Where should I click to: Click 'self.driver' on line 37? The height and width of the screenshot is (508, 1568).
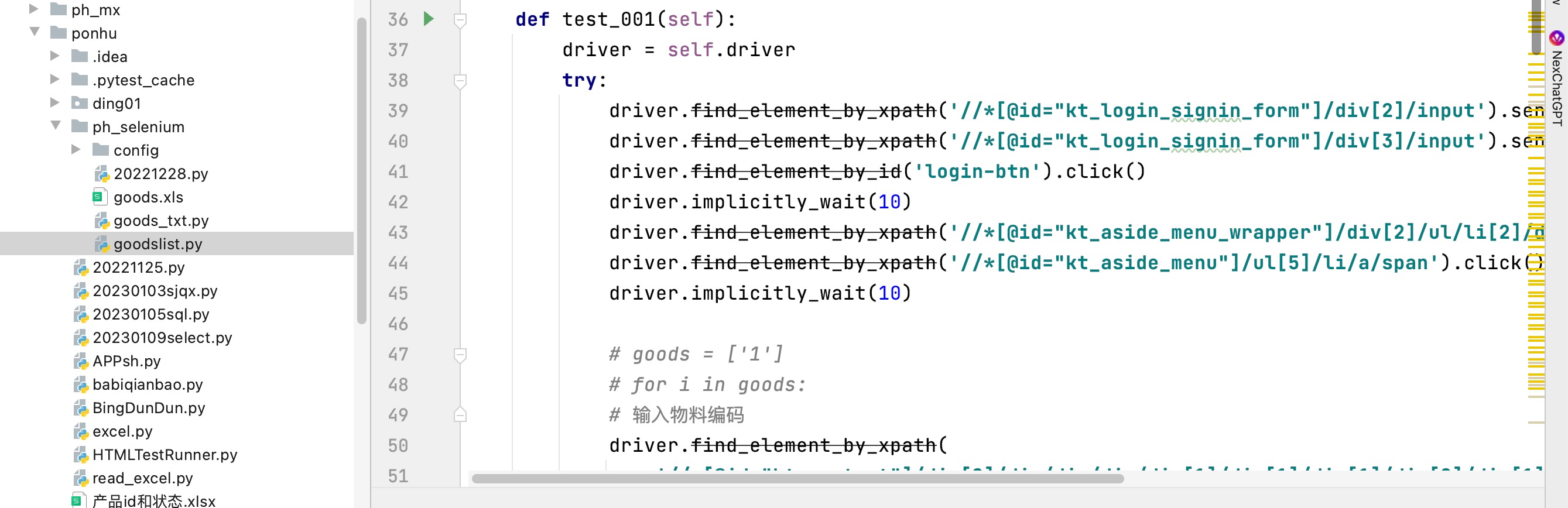point(731,49)
